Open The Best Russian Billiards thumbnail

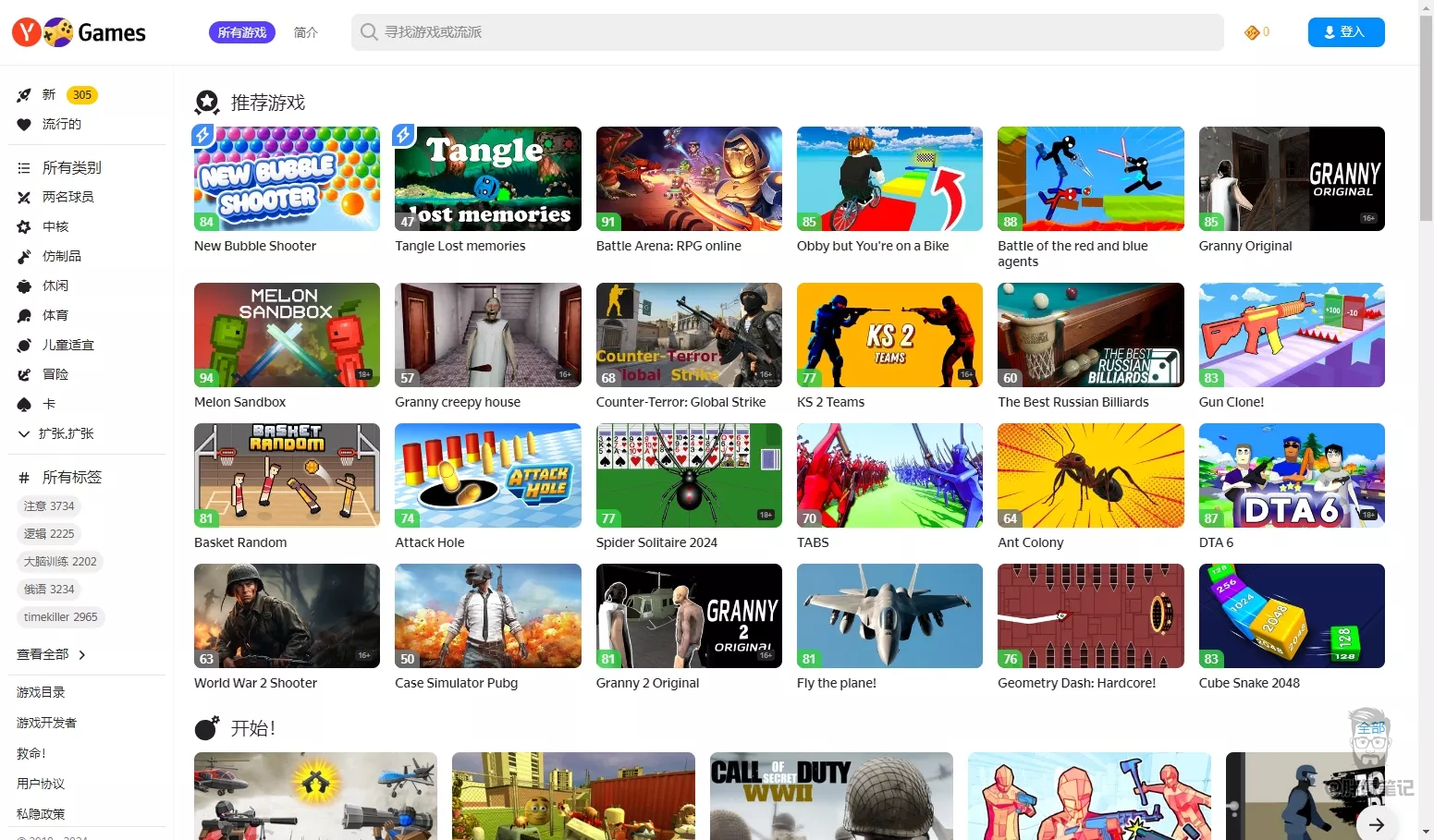1091,335
